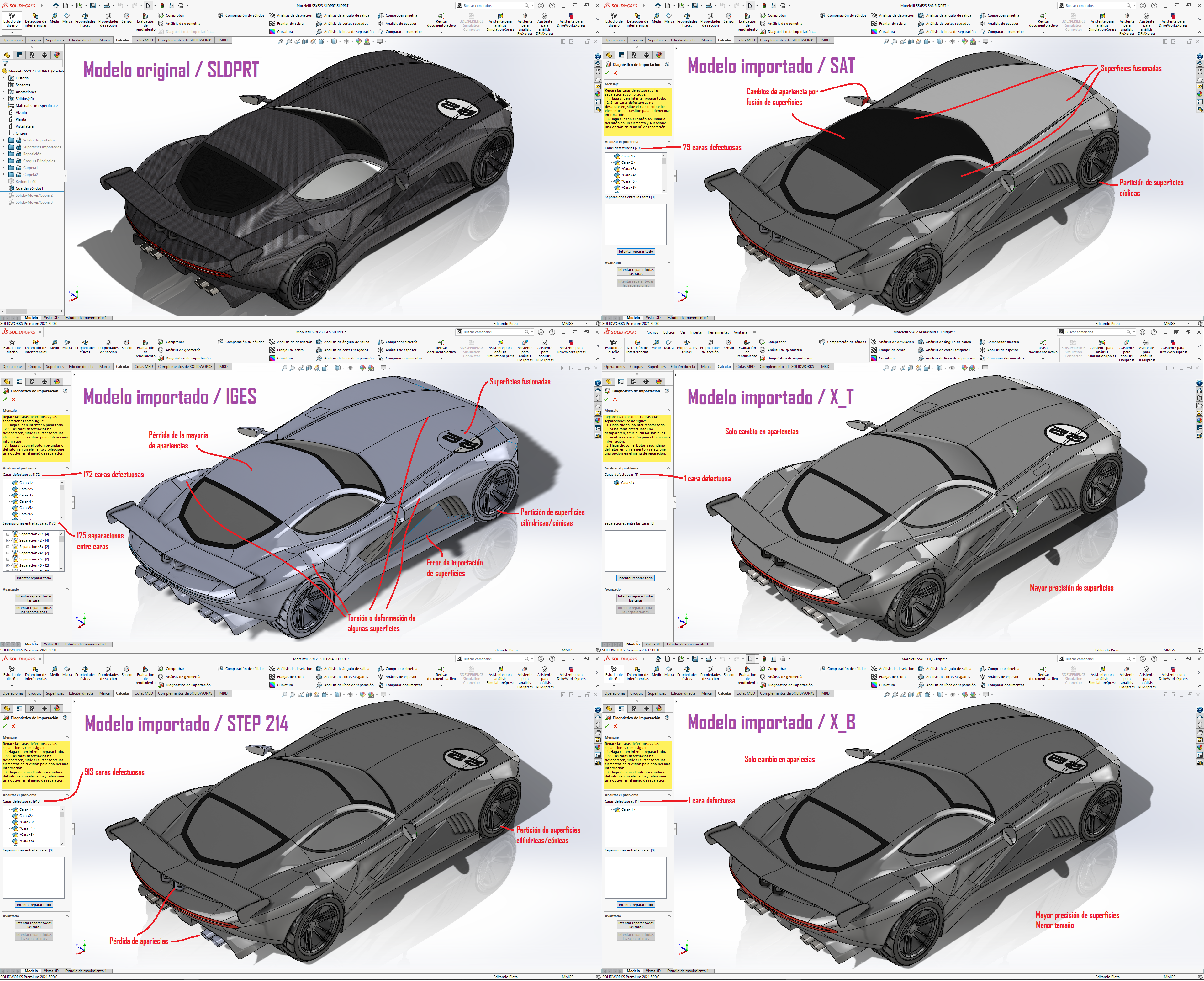
Task: Click the Separaciones list scrollbar in the IGES window
Action: [62, 552]
